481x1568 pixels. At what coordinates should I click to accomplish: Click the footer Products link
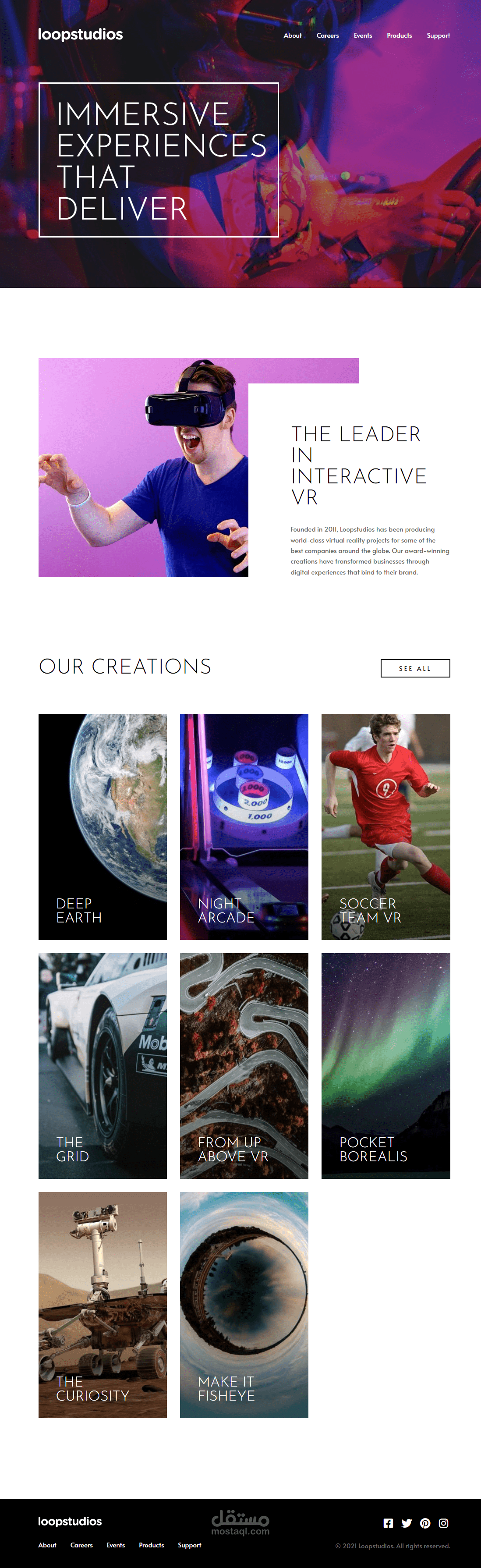coord(152,1545)
